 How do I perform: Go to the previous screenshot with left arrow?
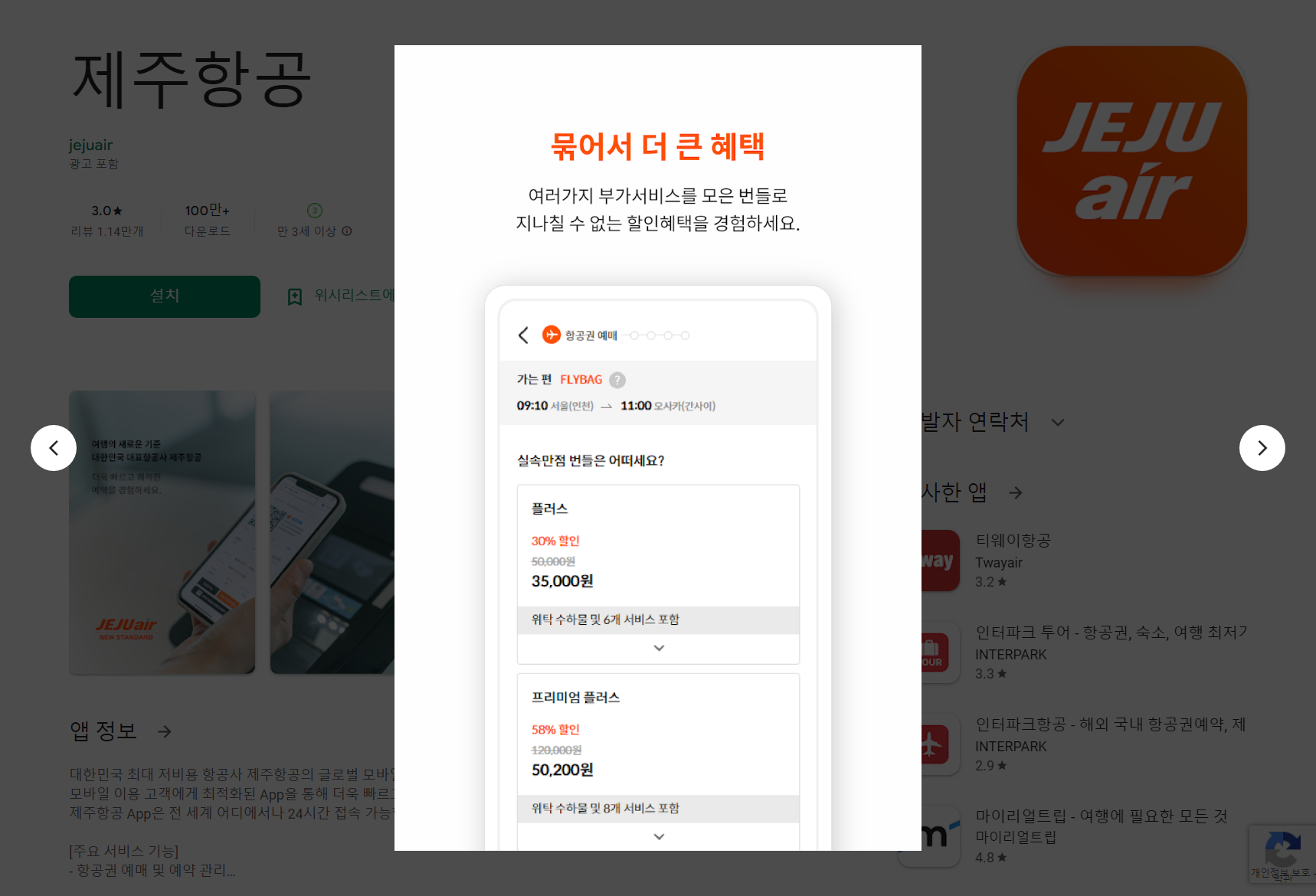(54, 448)
